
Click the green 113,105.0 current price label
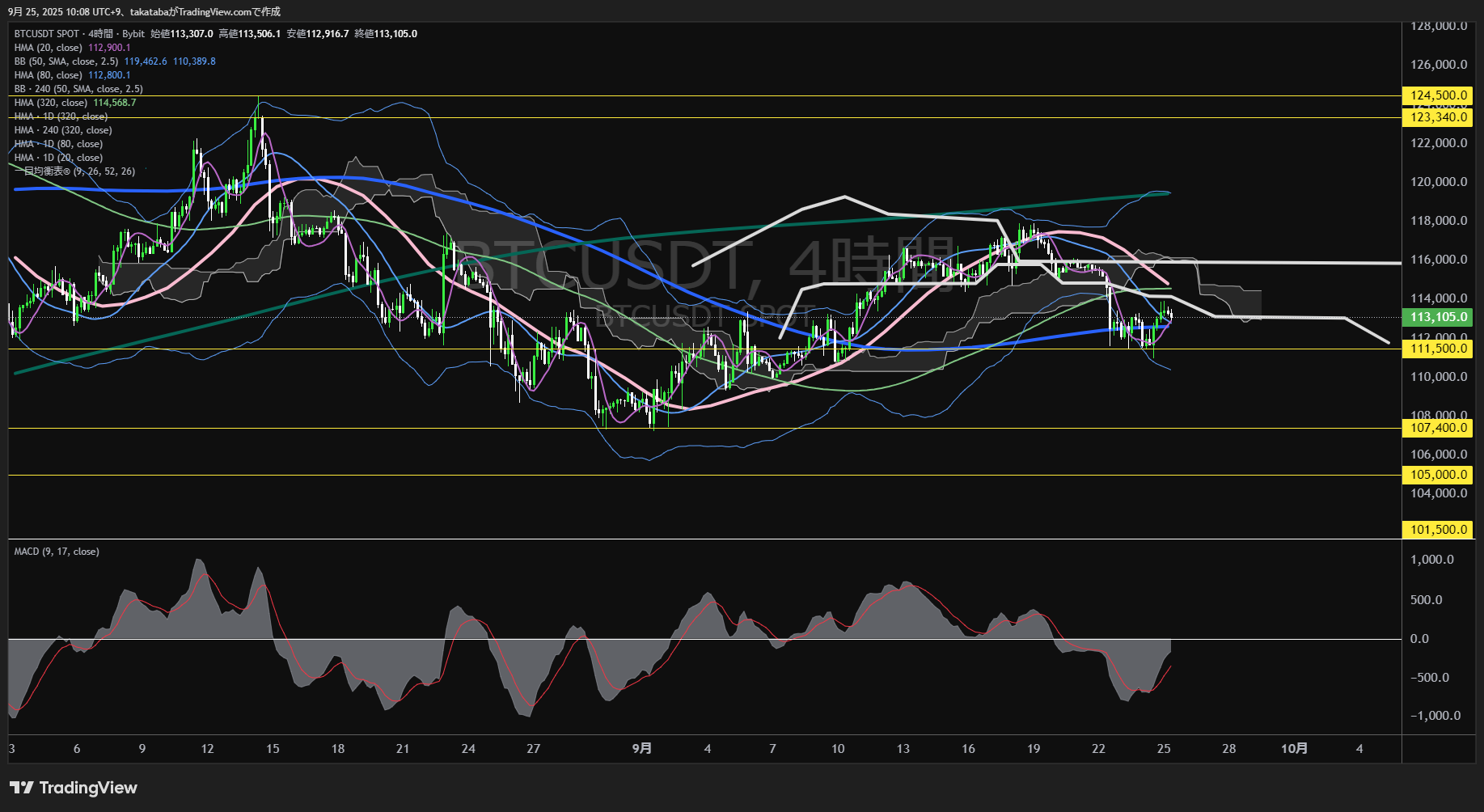(x=1438, y=317)
